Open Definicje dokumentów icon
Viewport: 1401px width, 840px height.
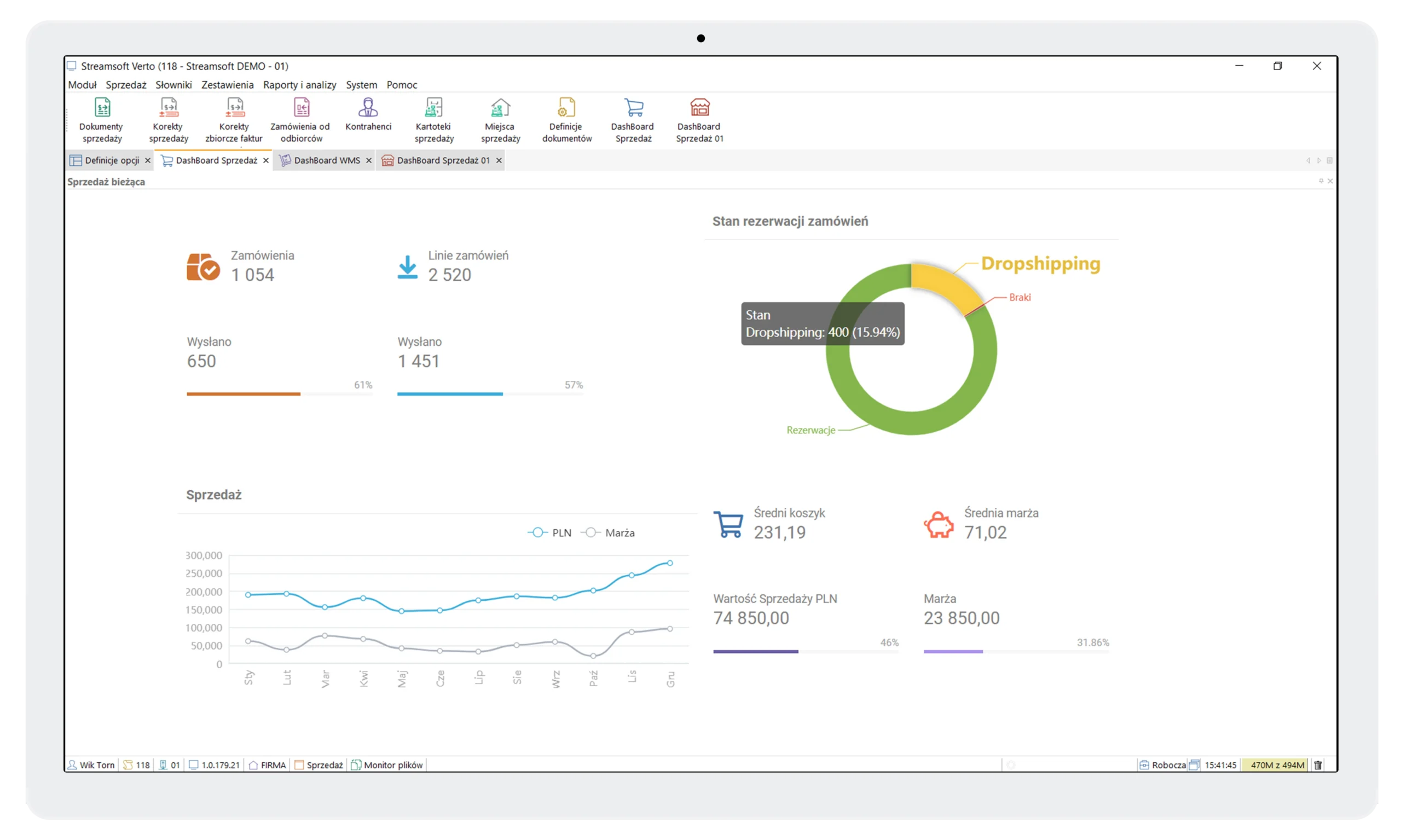click(566, 108)
